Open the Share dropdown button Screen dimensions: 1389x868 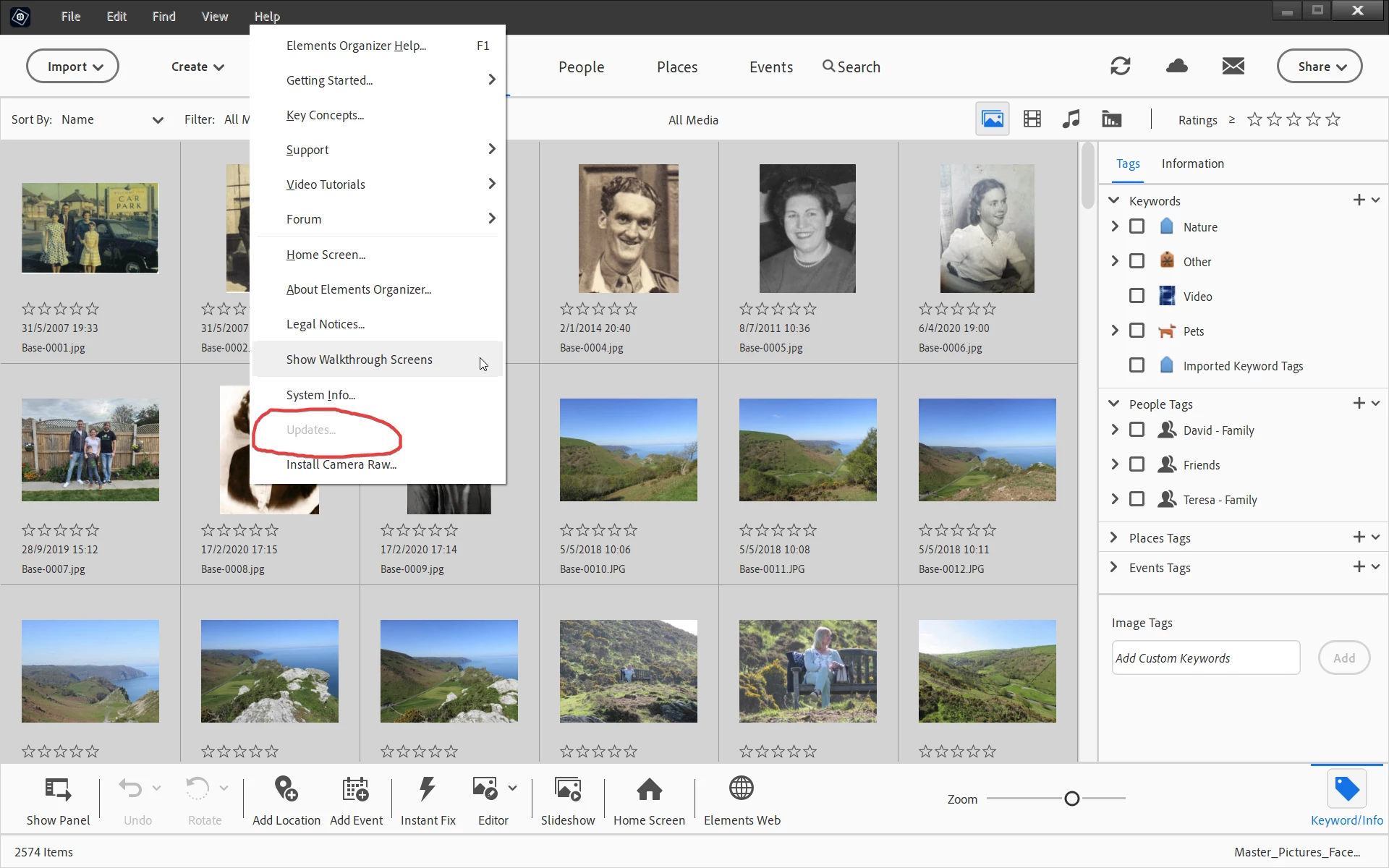(1320, 67)
